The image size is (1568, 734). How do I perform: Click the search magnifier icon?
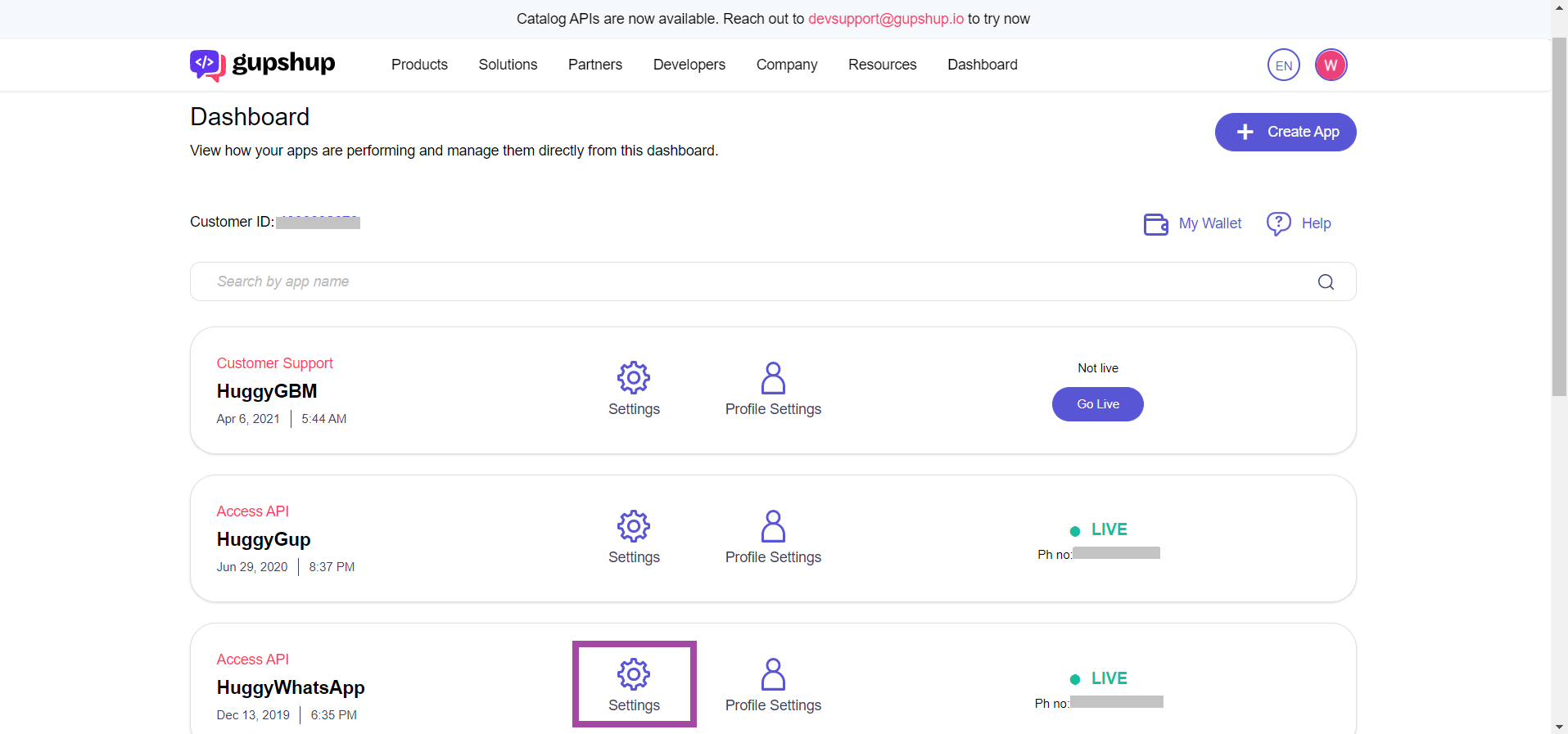coord(1326,282)
